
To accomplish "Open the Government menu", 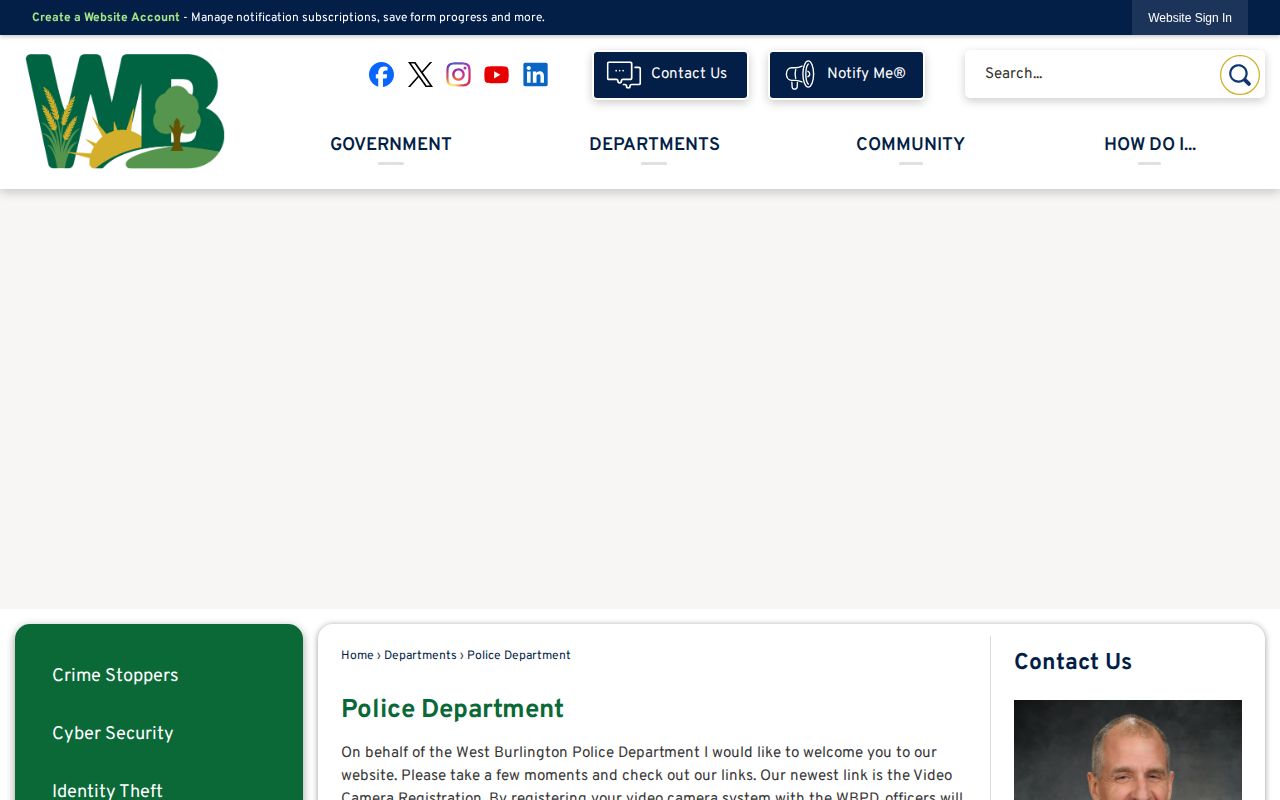I will [x=391, y=145].
